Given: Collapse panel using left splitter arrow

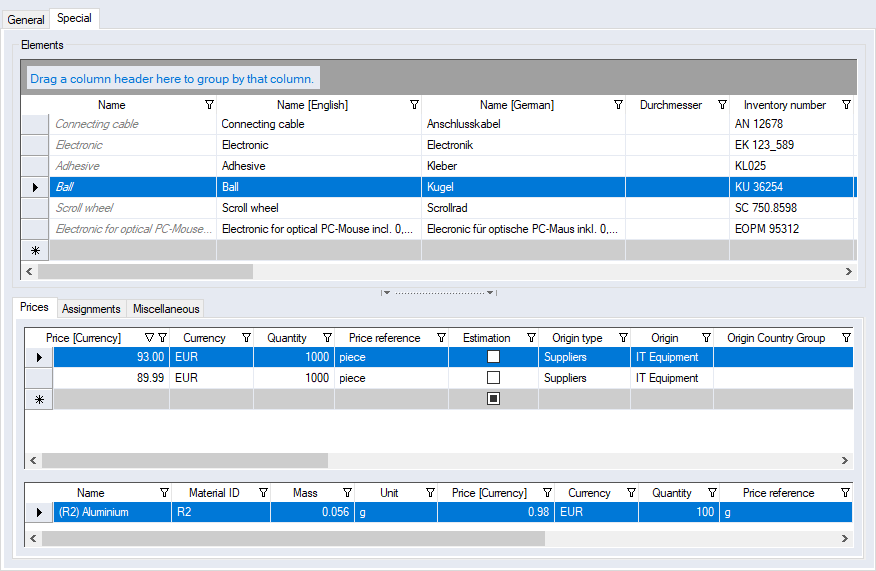Looking at the screenshot, I should [x=387, y=293].
